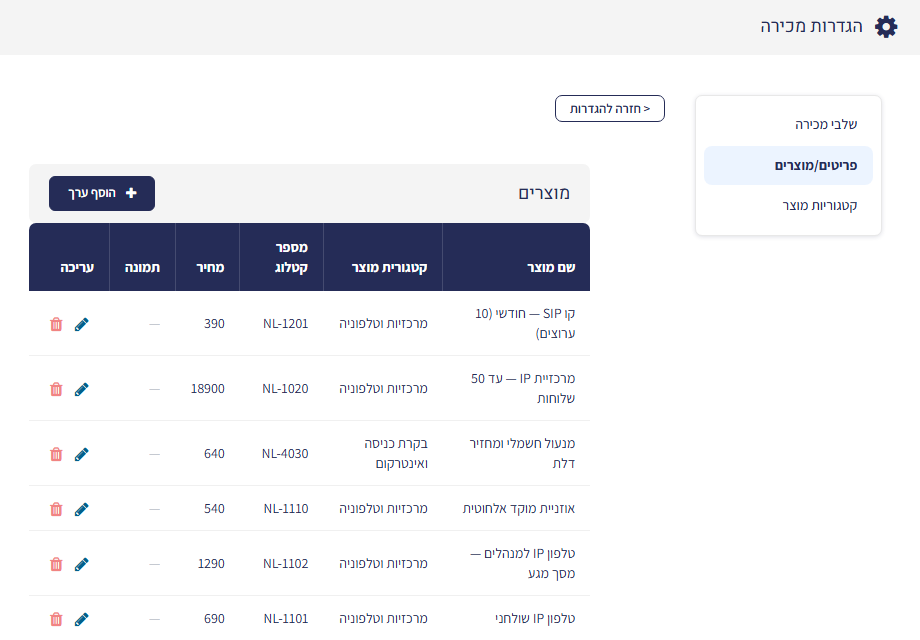The height and width of the screenshot is (640, 920).
Task: Edit the מנעול חשמלי product NL-4030
Action: click(x=82, y=454)
